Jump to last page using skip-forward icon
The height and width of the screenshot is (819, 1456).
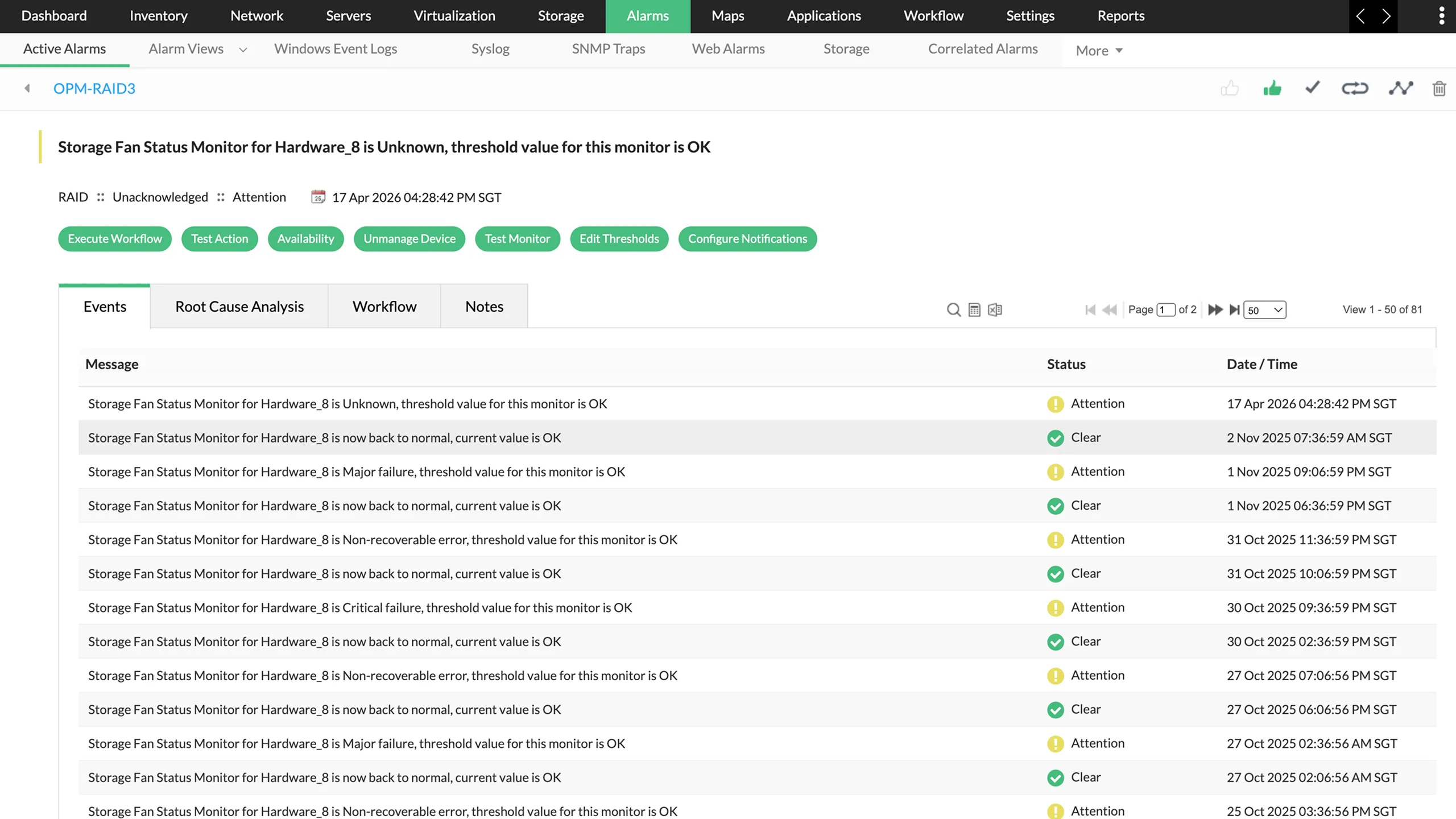click(x=1234, y=310)
